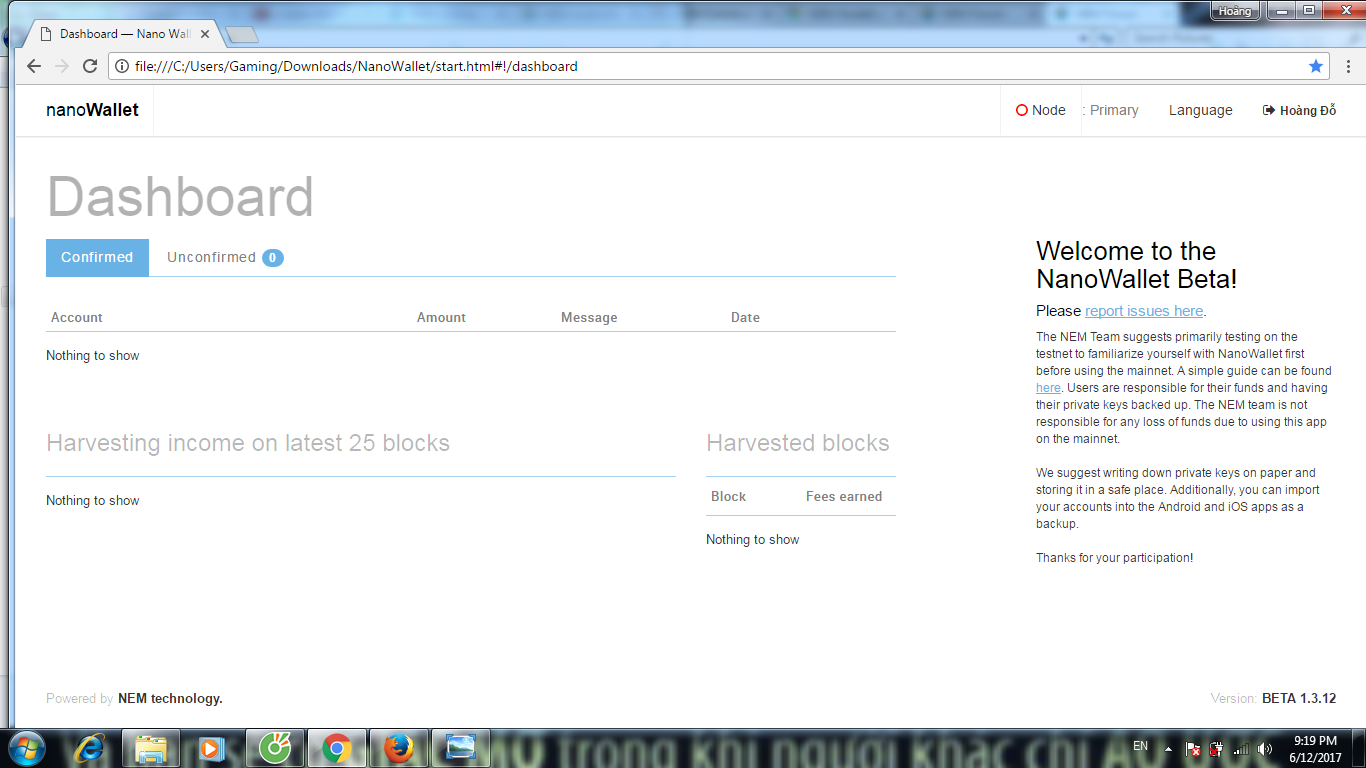Viewport: 1366px width, 768px height.
Task: Close the Dashboard — Nano Wallet tab
Action: pyautogui.click(x=206, y=34)
